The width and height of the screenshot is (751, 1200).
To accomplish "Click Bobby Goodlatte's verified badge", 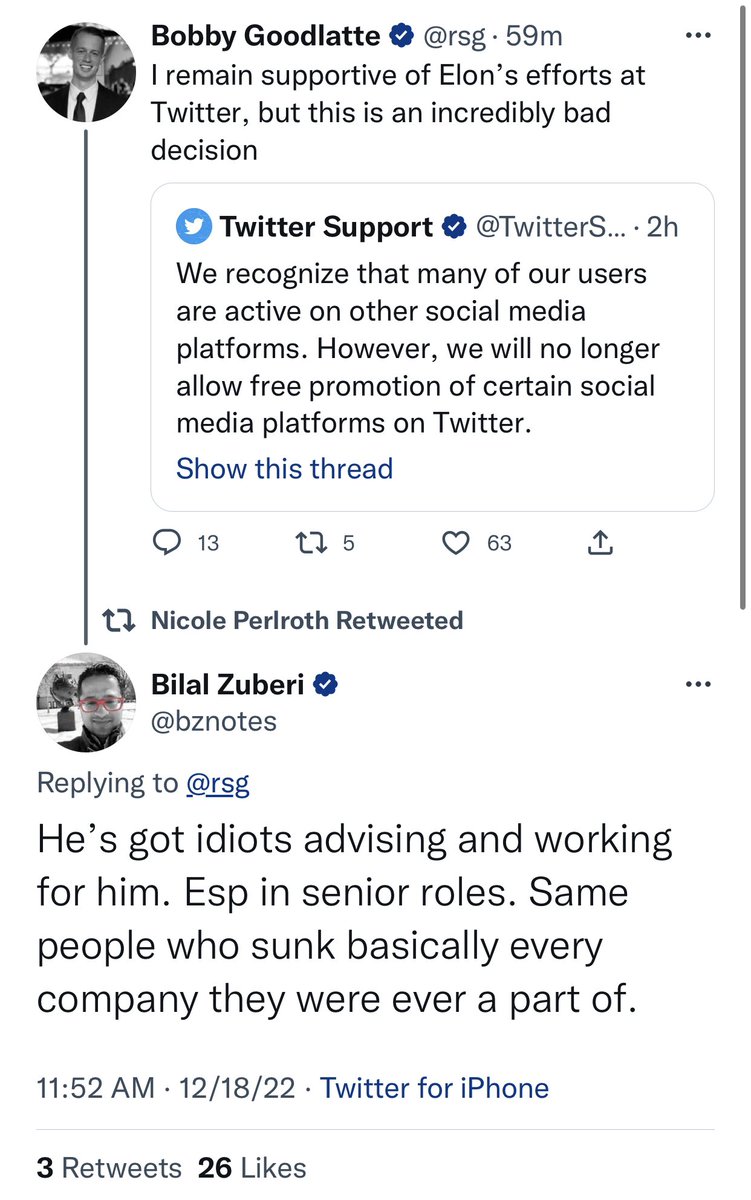I will (x=401, y=37).
